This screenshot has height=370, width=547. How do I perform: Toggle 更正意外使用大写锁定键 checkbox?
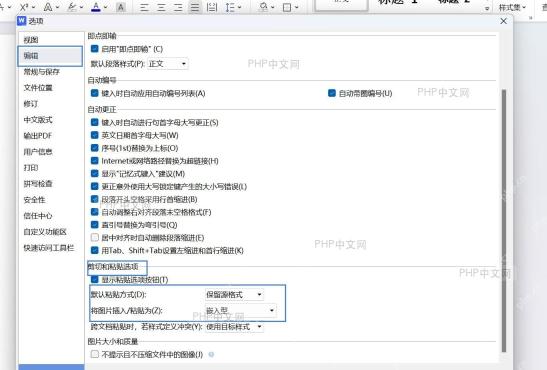tap(95, 186)
